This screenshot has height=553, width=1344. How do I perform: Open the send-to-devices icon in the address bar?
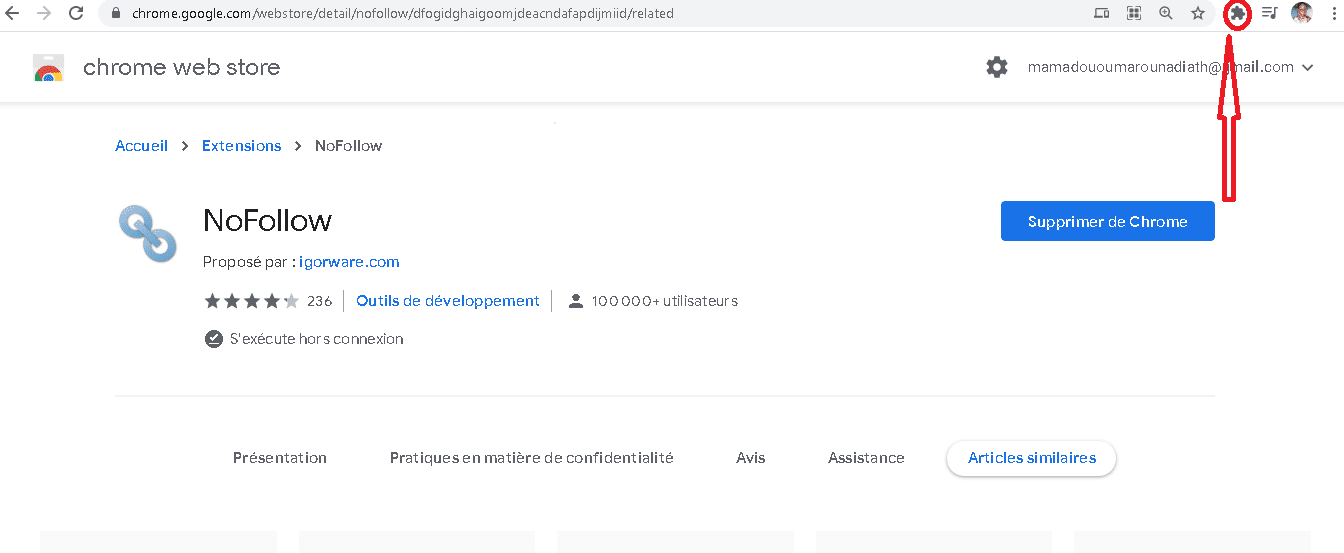(x=1102, y=13)
